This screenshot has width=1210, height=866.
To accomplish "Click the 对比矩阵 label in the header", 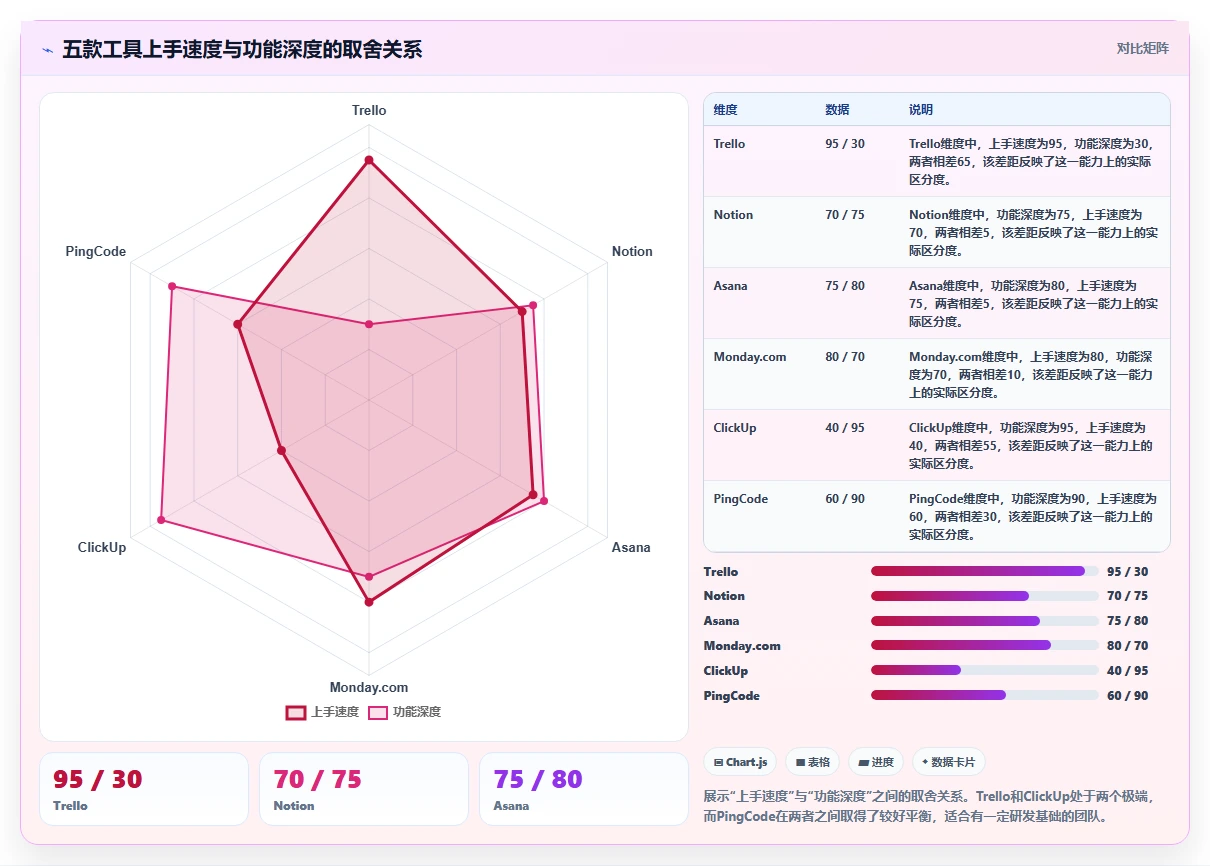I will click(1143, 48).
